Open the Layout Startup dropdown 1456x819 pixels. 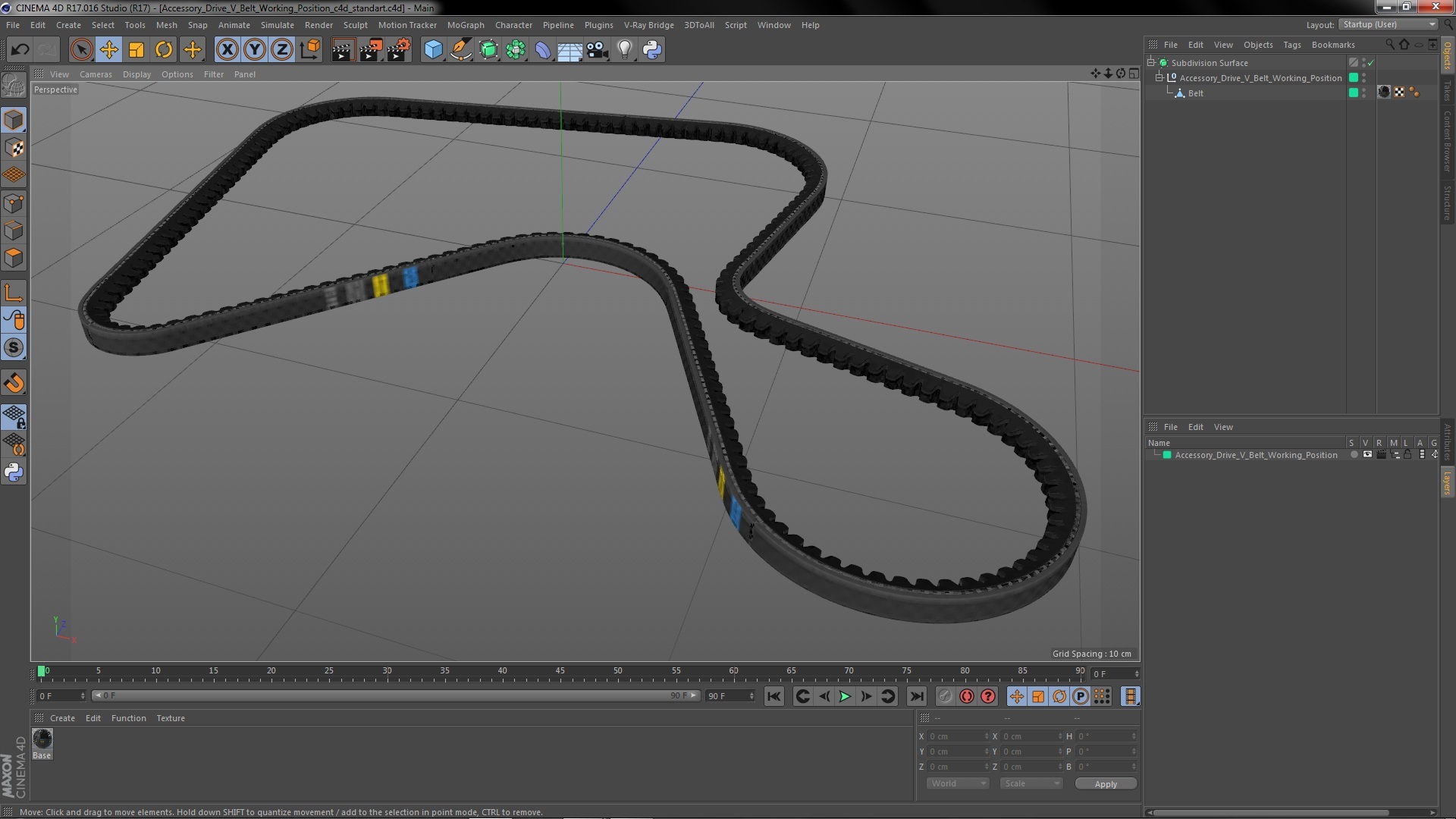point(1389,24)
